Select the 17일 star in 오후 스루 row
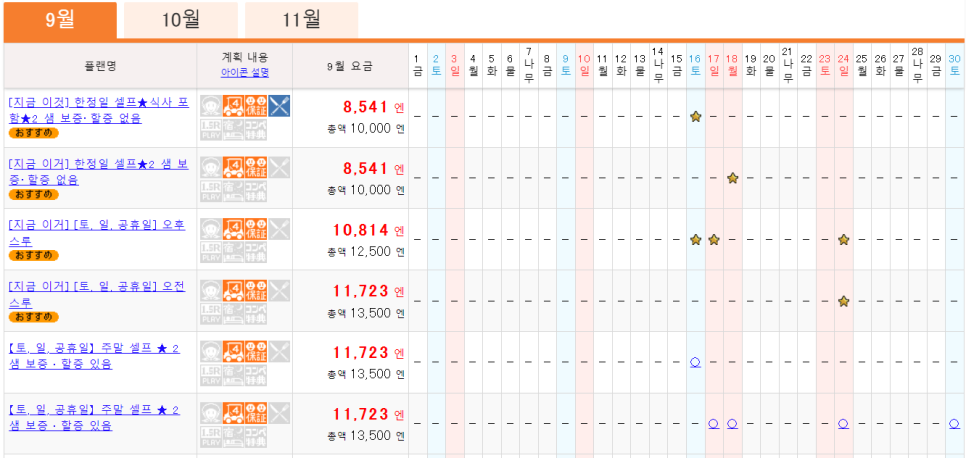 714,239
